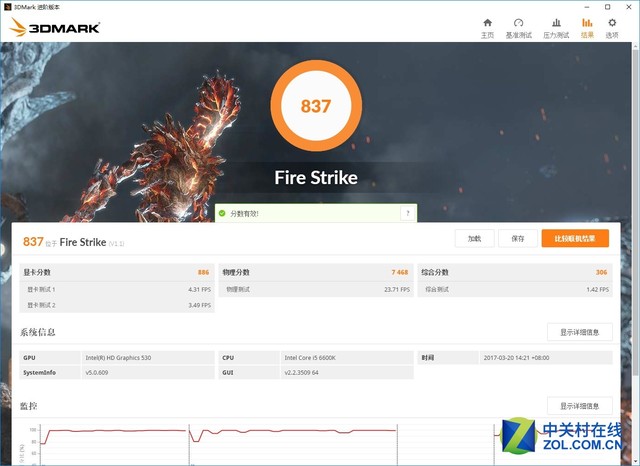Click the 3DMark logo
Screen dimensions: 640x466
pyautogui.click(x=55, y=27)
